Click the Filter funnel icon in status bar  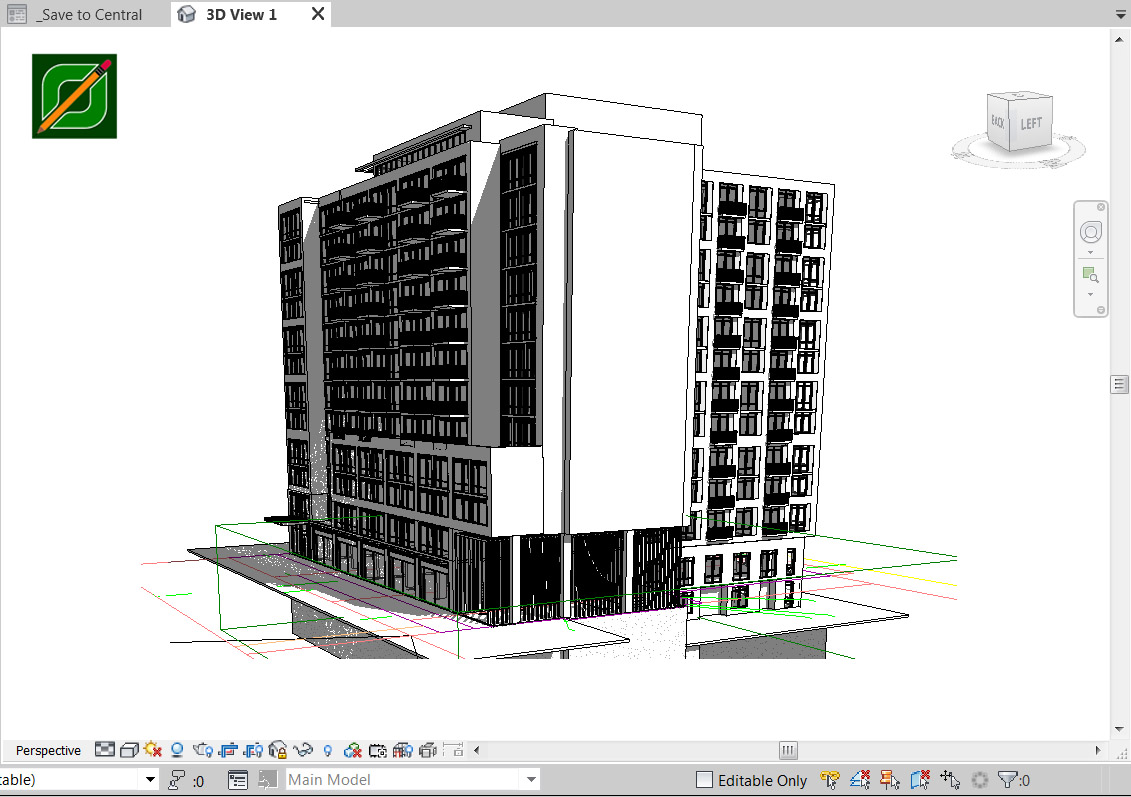[x=1008, y=780]
